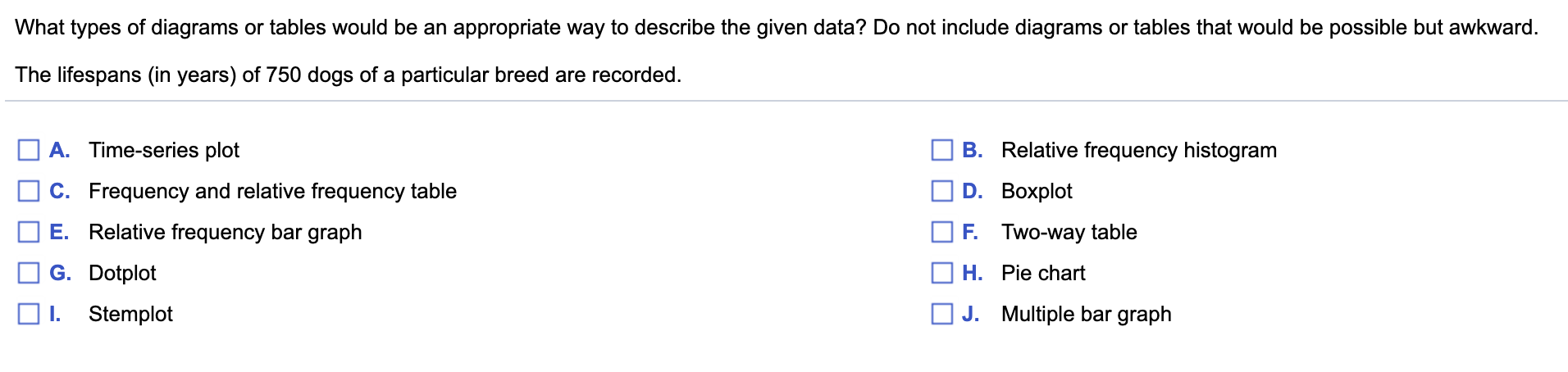Viewport: 1568px width, 372px height.
Task: Mark the Dotplot checkbox
Action: point(29,273)
